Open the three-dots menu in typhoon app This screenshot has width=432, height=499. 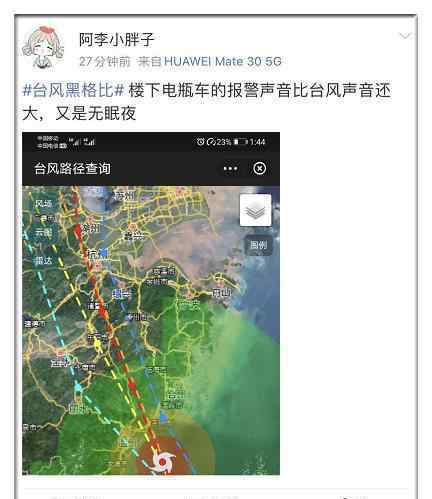tap(230, 169)
